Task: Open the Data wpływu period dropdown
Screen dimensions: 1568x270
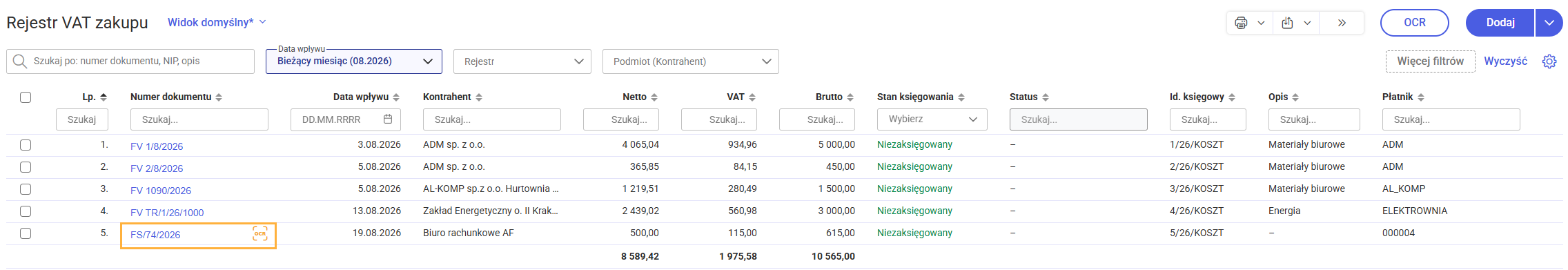Action: pyautogui.click(x=354, y=61)
